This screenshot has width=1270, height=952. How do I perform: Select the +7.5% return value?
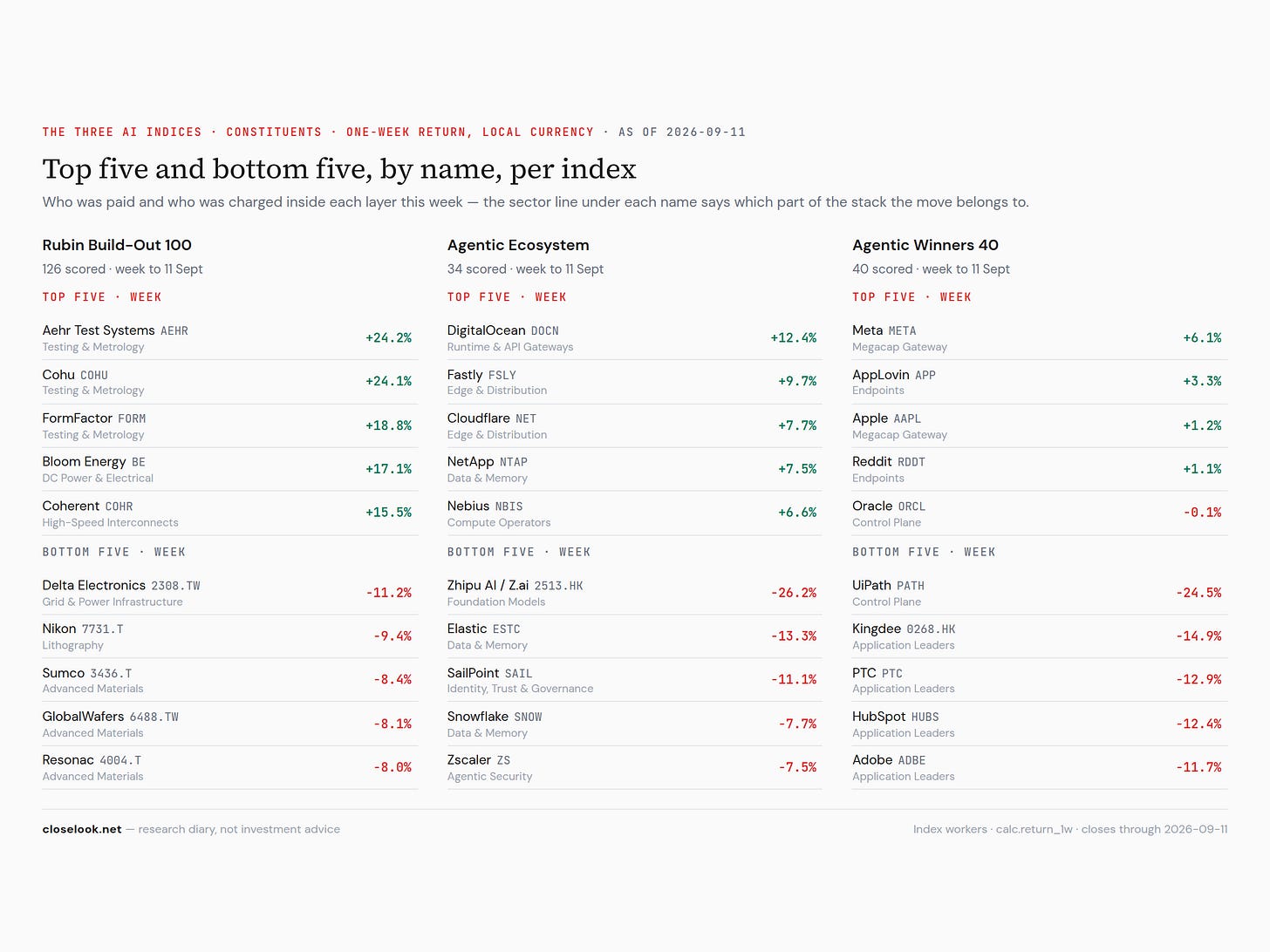coord(797,469)
